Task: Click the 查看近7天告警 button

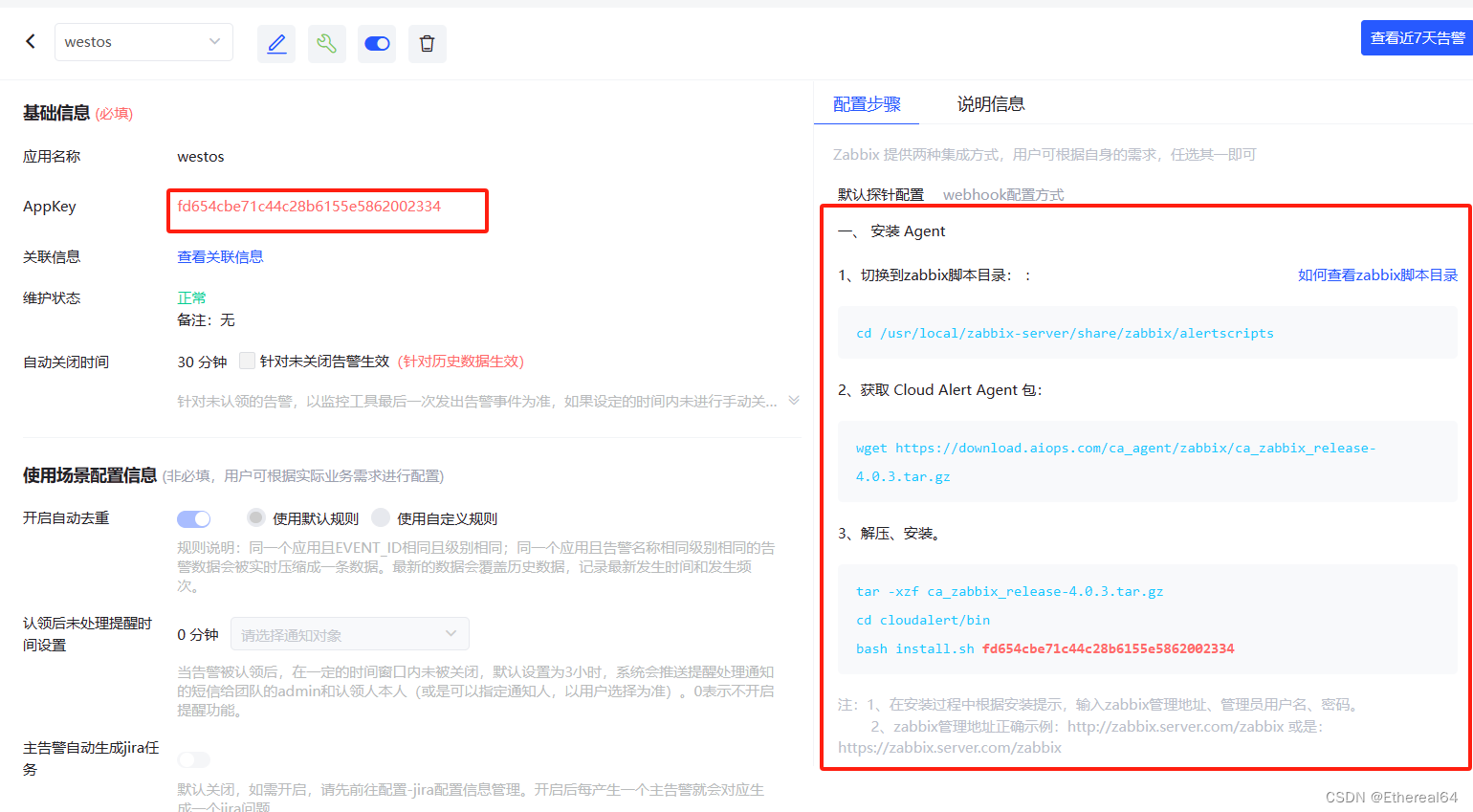Action: [x=1417, y=38]
